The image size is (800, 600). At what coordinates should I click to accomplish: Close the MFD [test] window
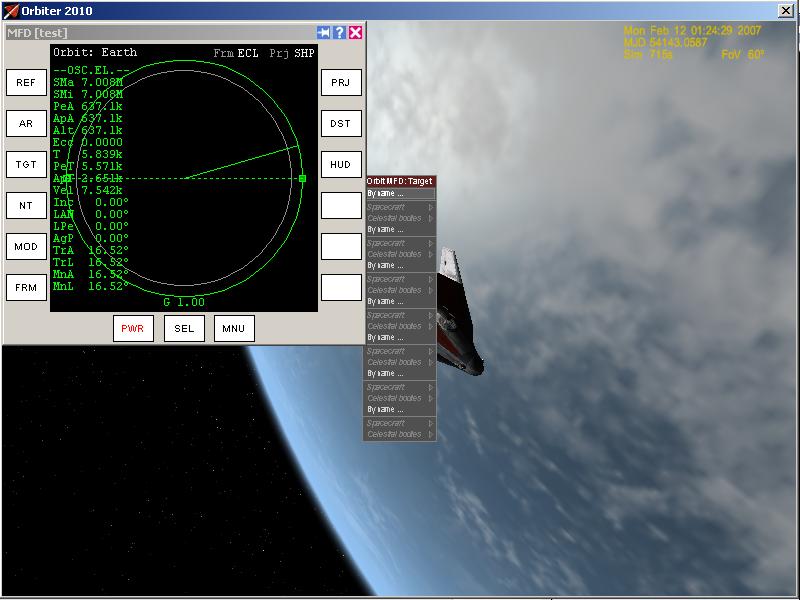[356, 33]
